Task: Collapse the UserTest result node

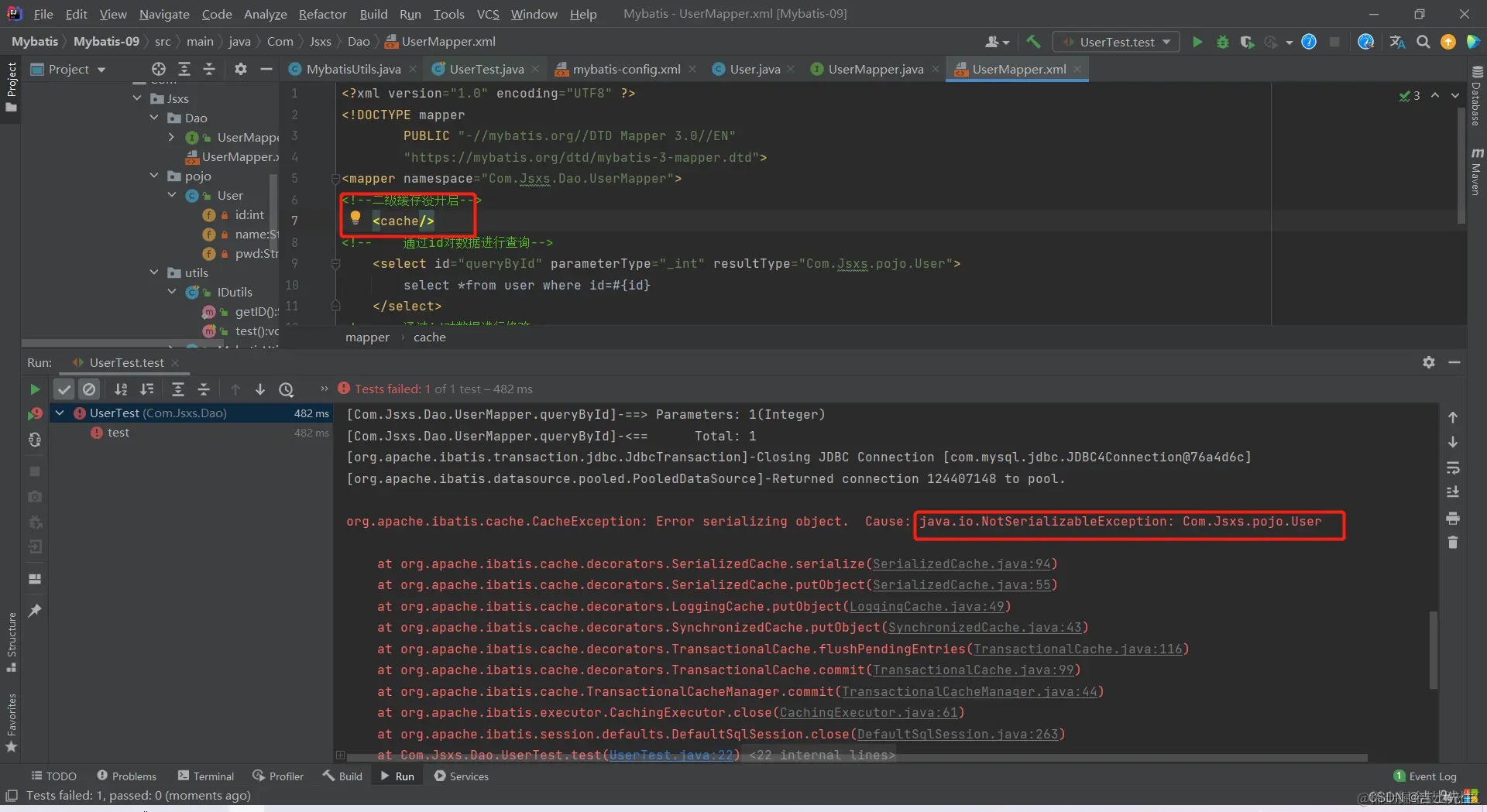Action: [x=60, y=413]
